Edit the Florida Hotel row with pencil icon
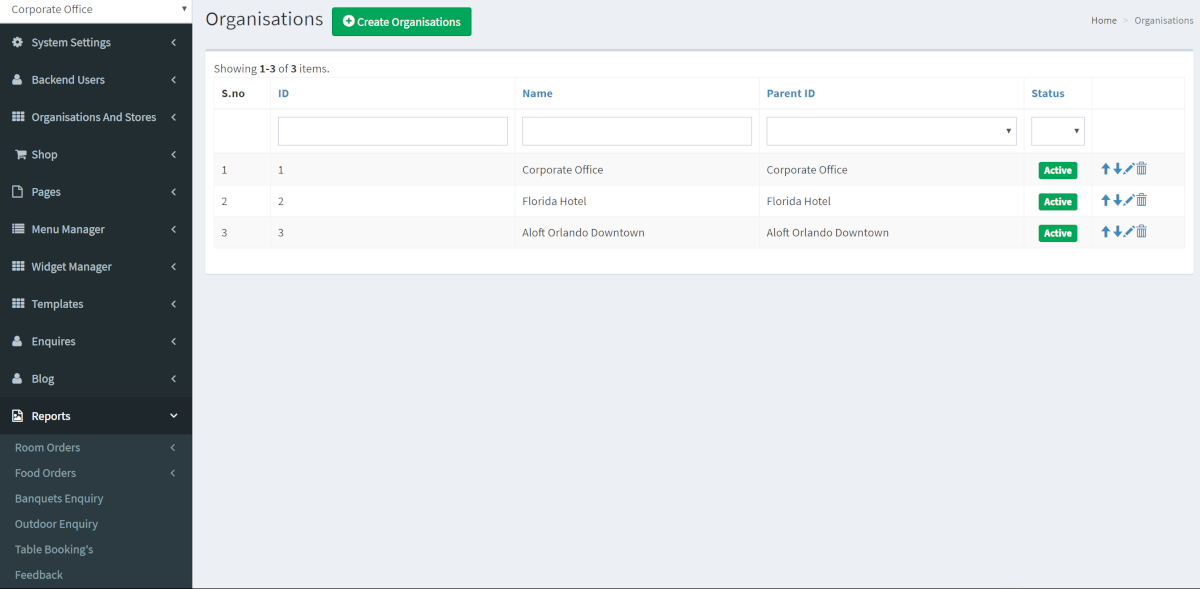 tap(1129, 200)
